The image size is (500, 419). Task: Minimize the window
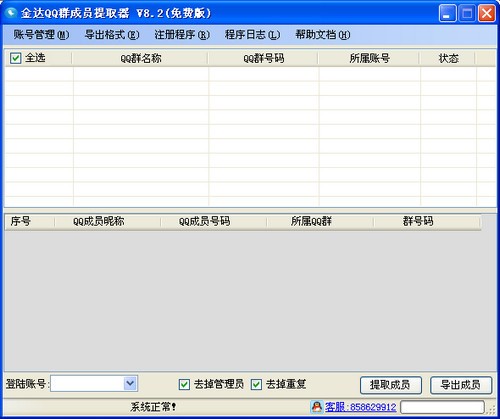click(x=447, y=13)
